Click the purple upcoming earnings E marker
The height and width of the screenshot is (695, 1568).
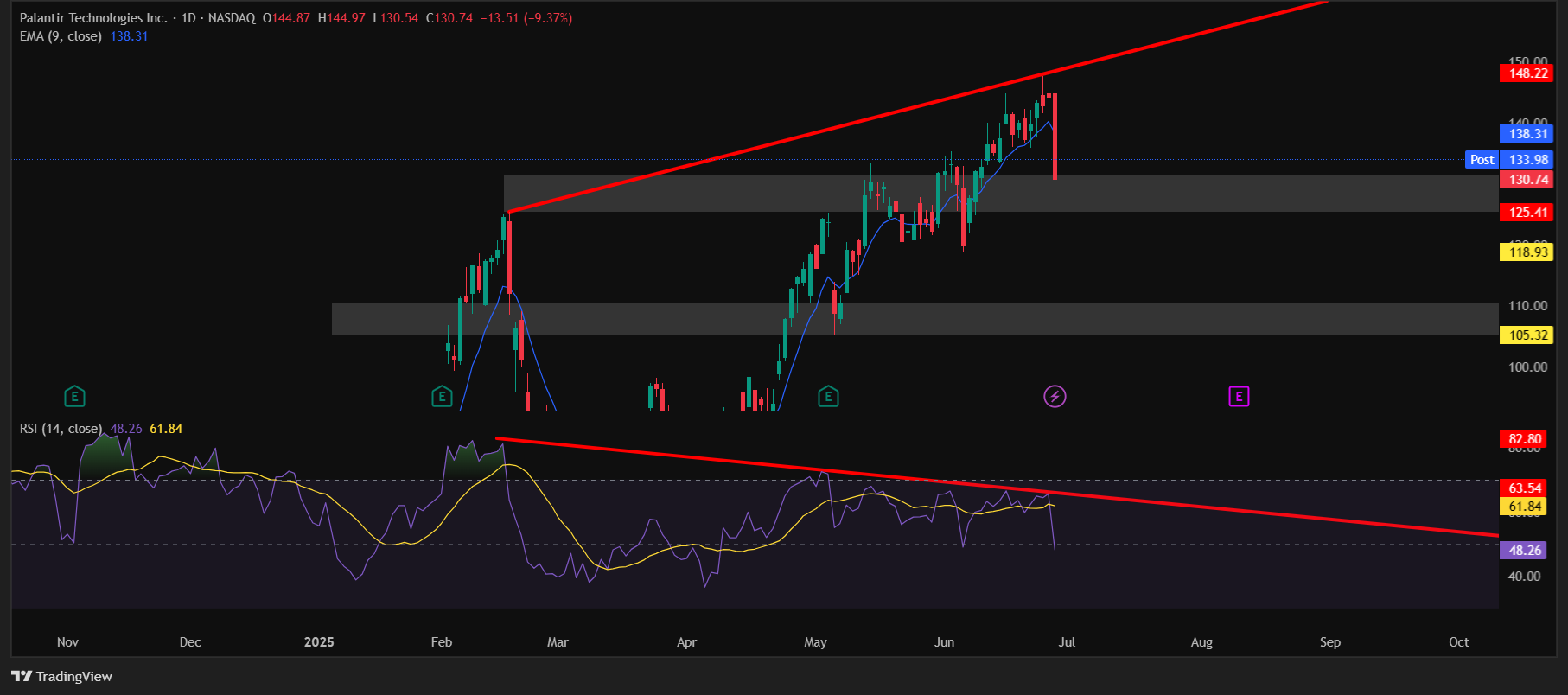(1239, 397)
